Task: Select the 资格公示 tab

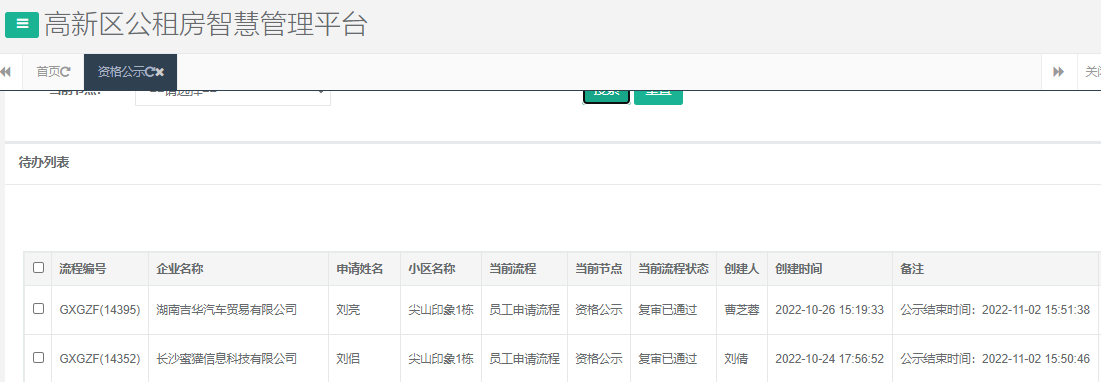Action: 130,72
